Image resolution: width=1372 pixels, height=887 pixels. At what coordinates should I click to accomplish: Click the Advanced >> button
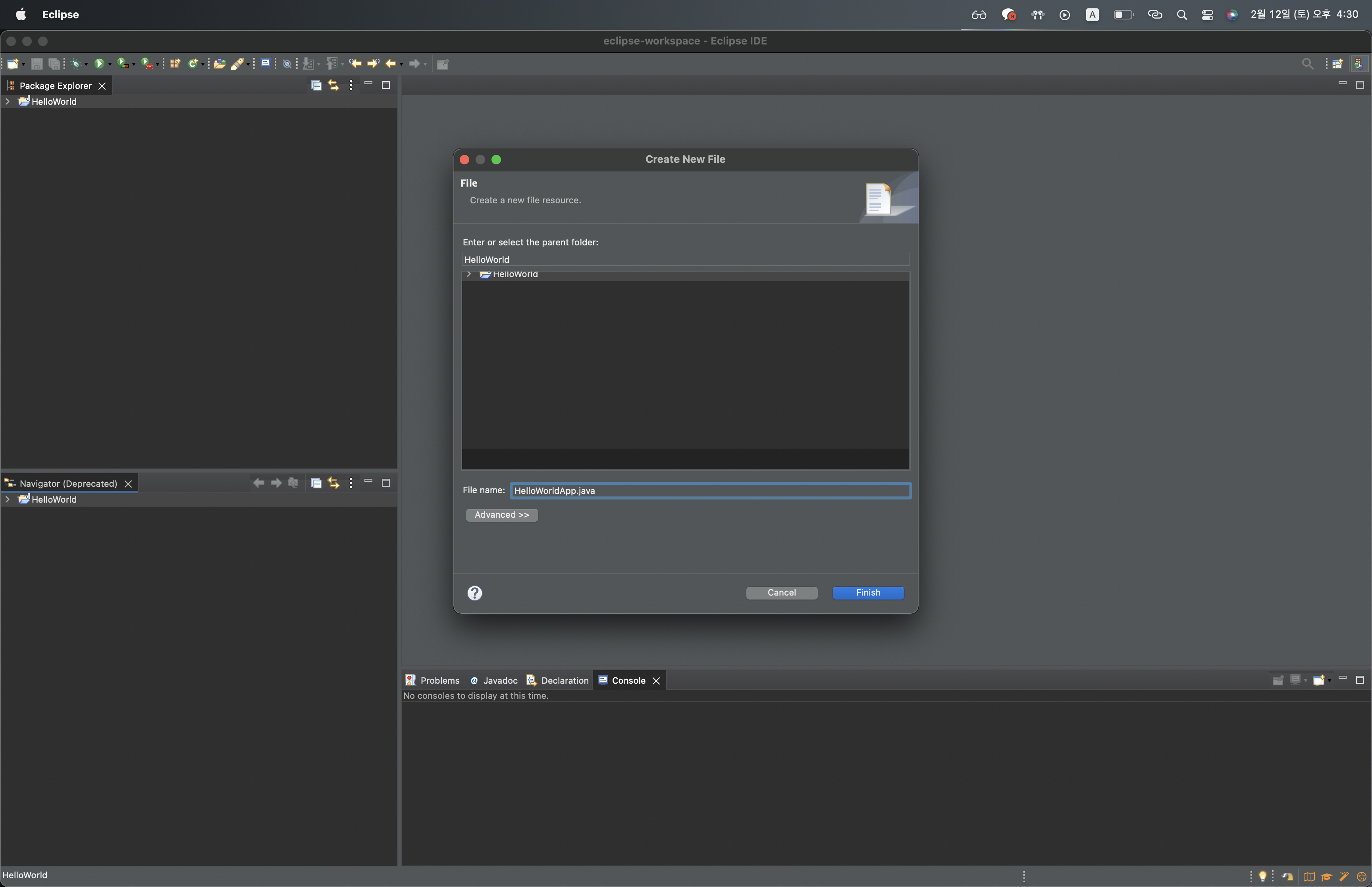click(501, 515)
